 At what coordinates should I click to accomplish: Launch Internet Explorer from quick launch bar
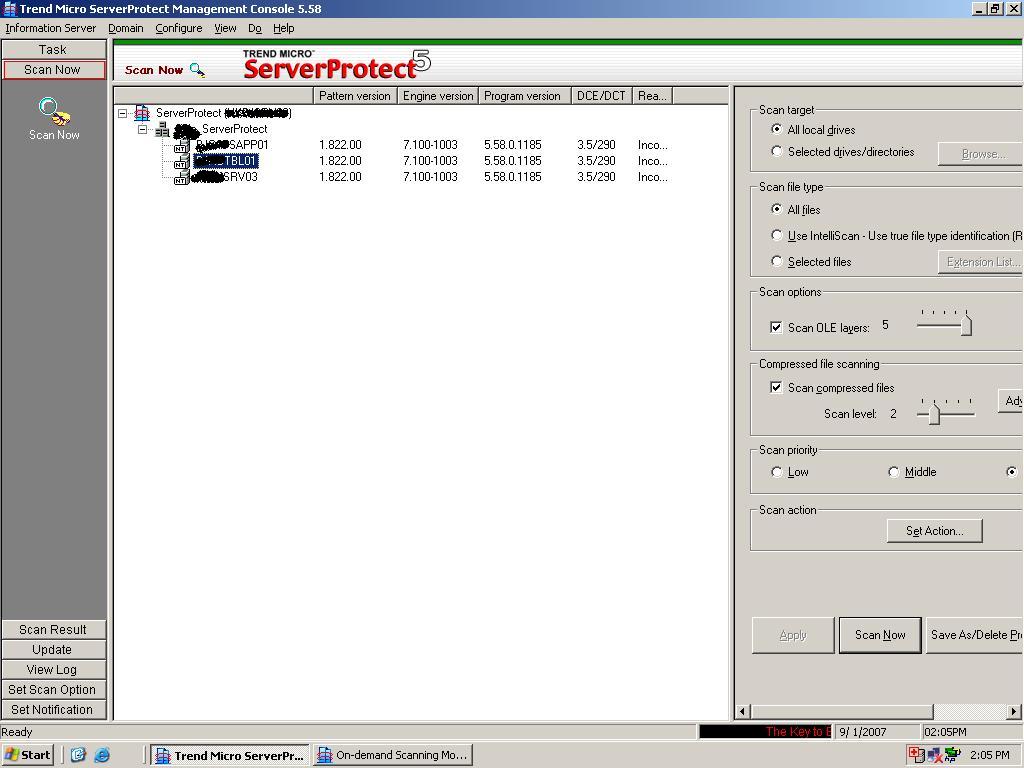(x=103, y=755)
